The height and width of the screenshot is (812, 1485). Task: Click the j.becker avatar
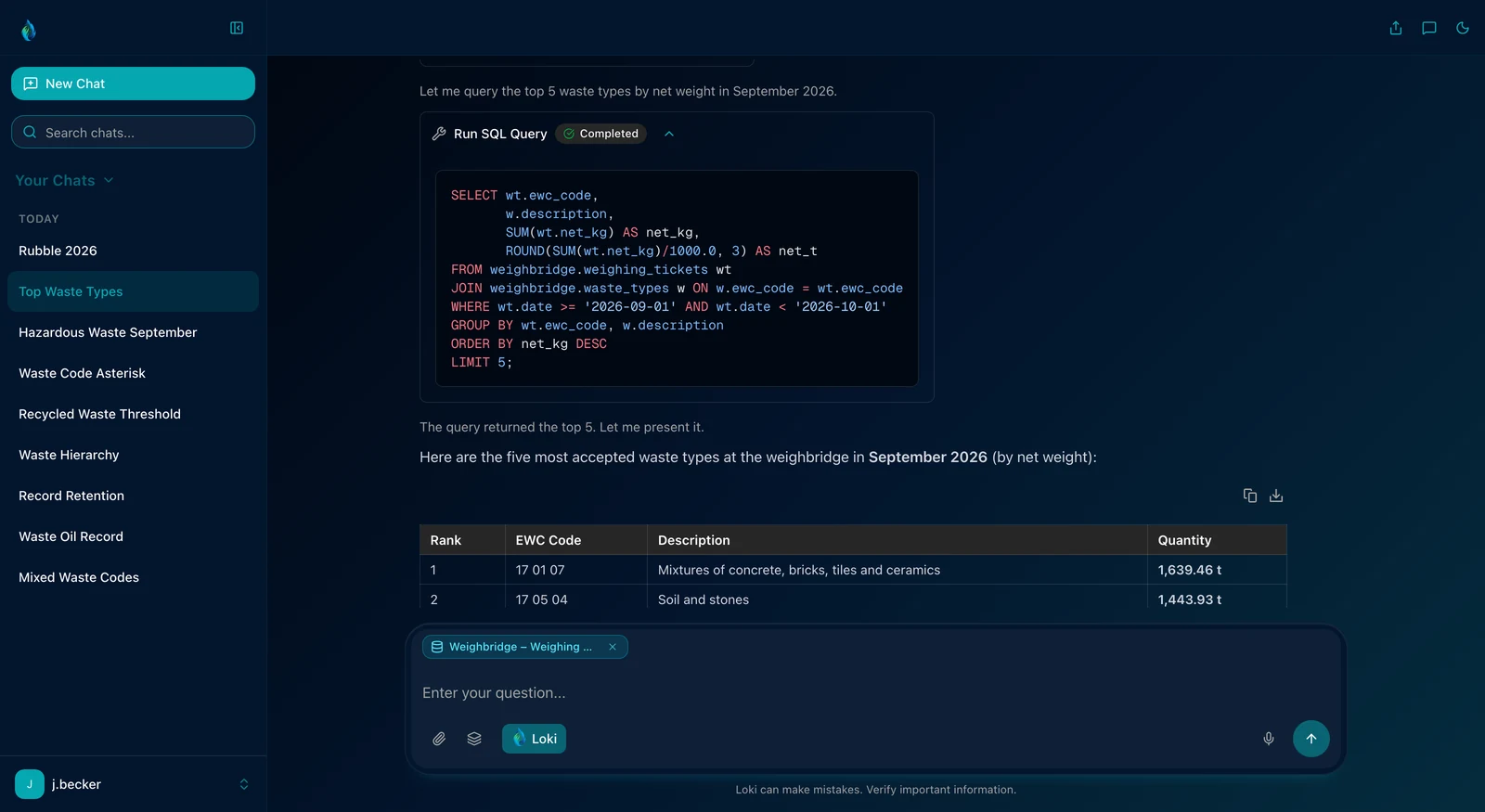pos(30,784)
